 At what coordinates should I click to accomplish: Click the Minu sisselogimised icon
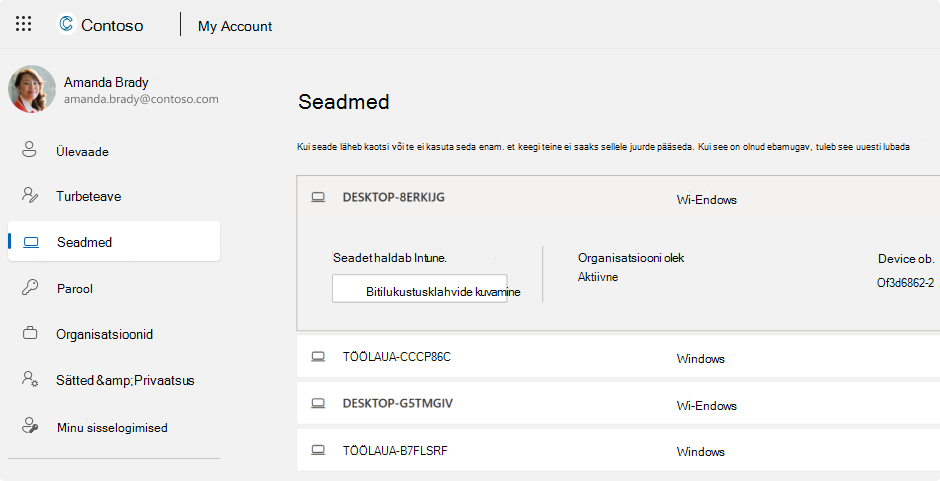coord(30,426)
